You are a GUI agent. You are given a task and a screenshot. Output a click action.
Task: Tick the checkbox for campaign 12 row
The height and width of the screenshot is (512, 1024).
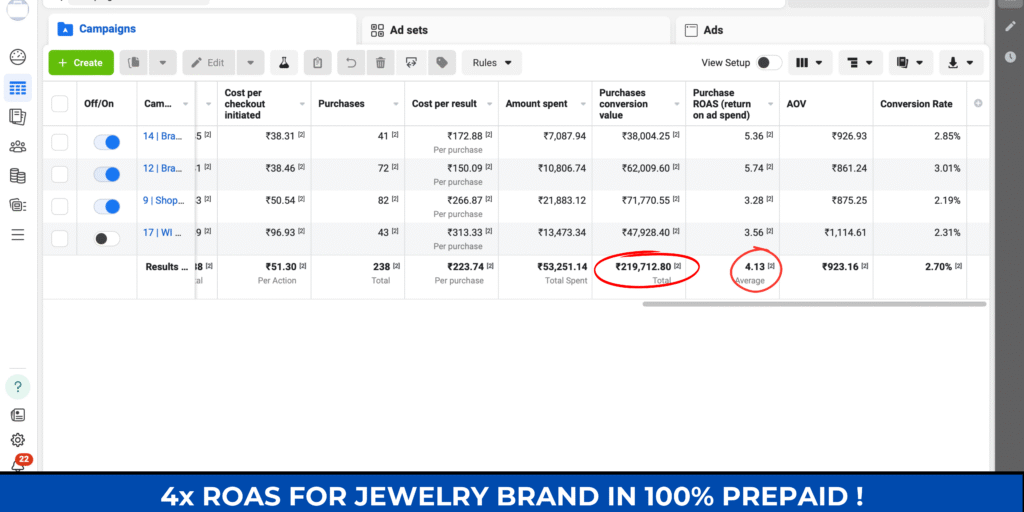[60, 174]
